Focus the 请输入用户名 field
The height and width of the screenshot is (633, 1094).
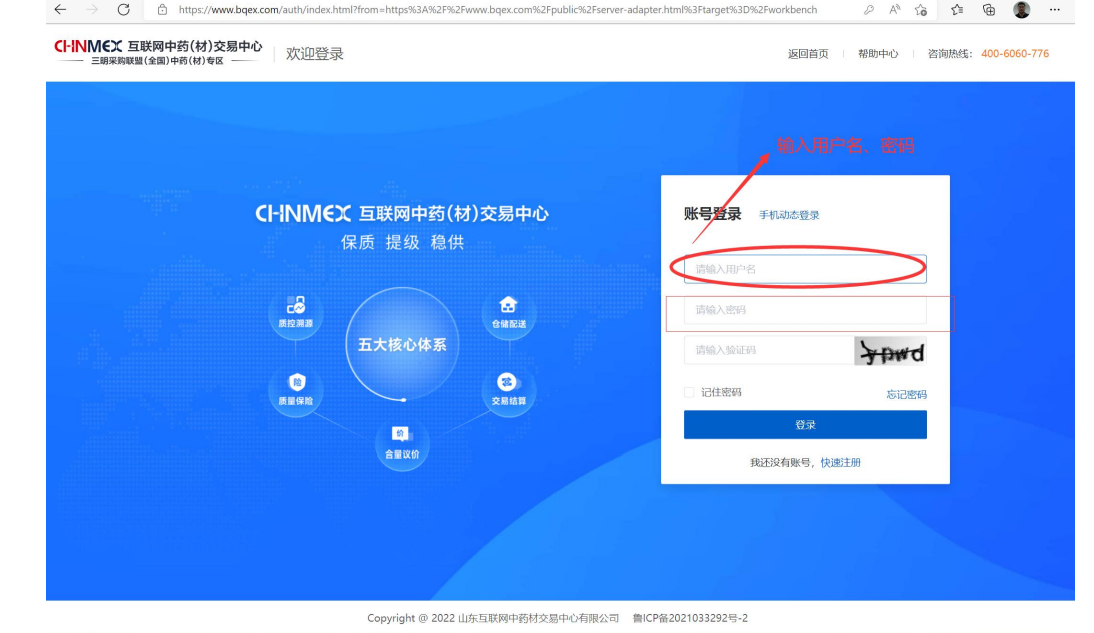[x=805, y=269]
